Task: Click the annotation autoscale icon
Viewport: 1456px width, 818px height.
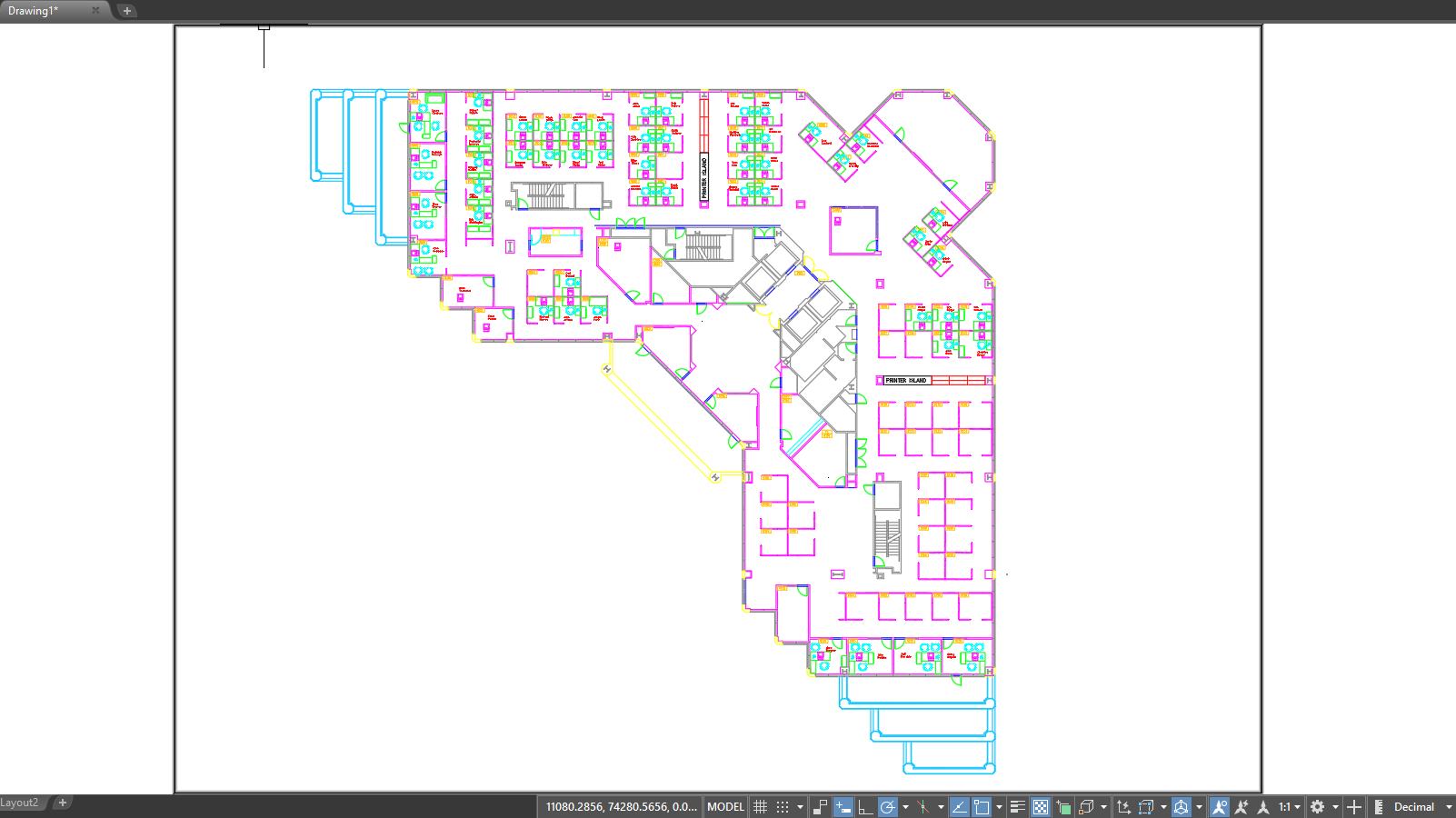Action: tap(1242, 807)
